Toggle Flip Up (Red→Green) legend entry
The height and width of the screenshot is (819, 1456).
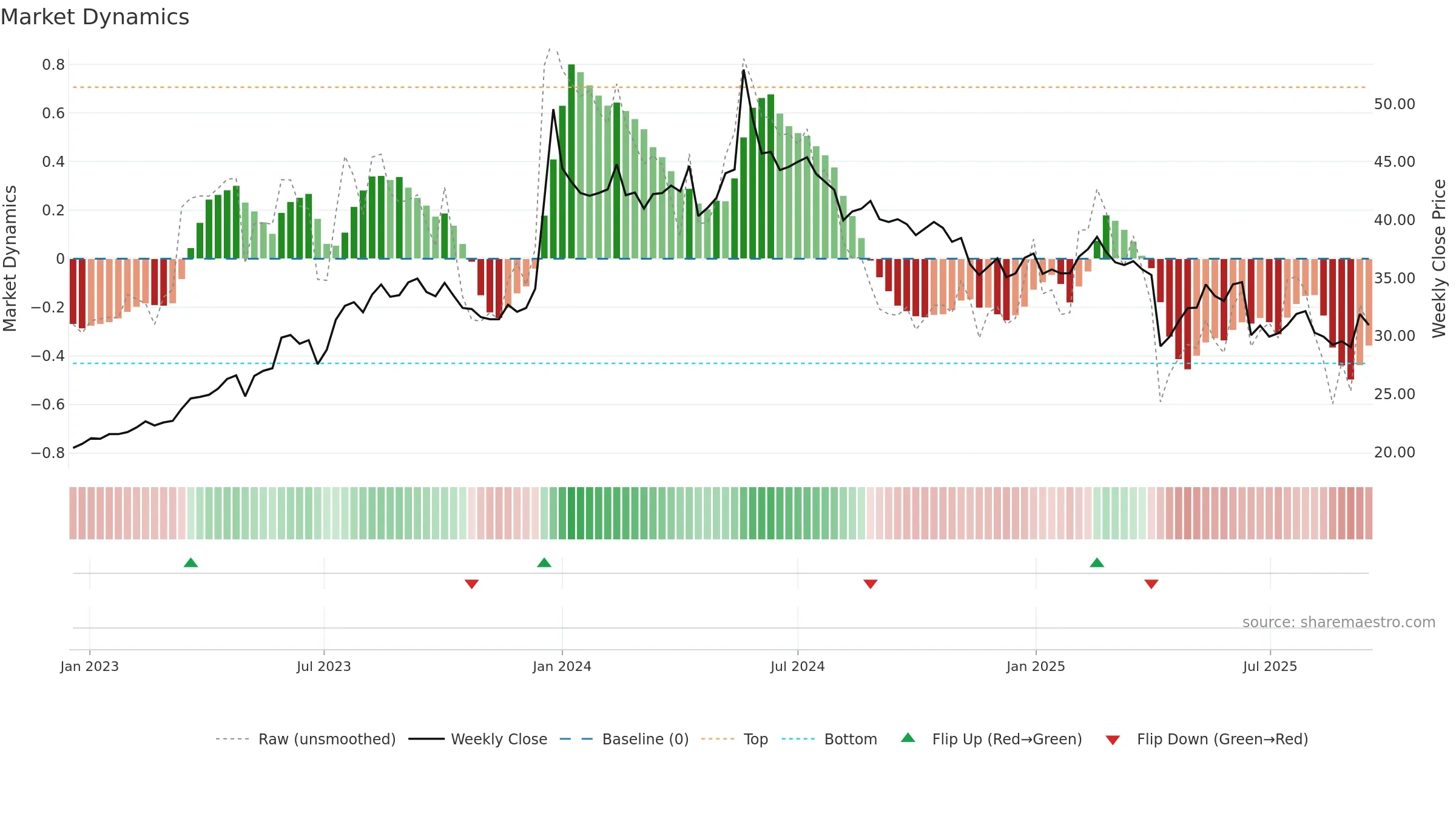[991, 739]
